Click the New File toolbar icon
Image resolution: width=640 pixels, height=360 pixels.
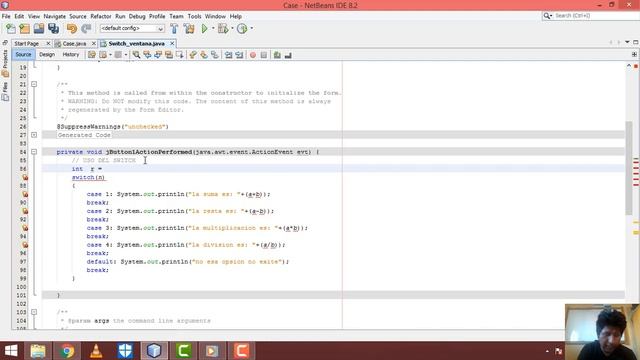(11, 29)
